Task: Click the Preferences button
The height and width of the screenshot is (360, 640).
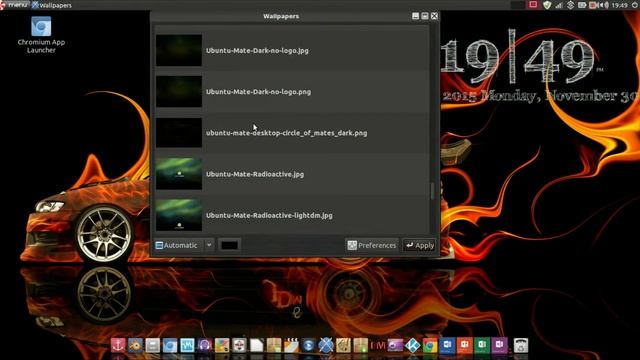Action: click(x=372, y=245)
